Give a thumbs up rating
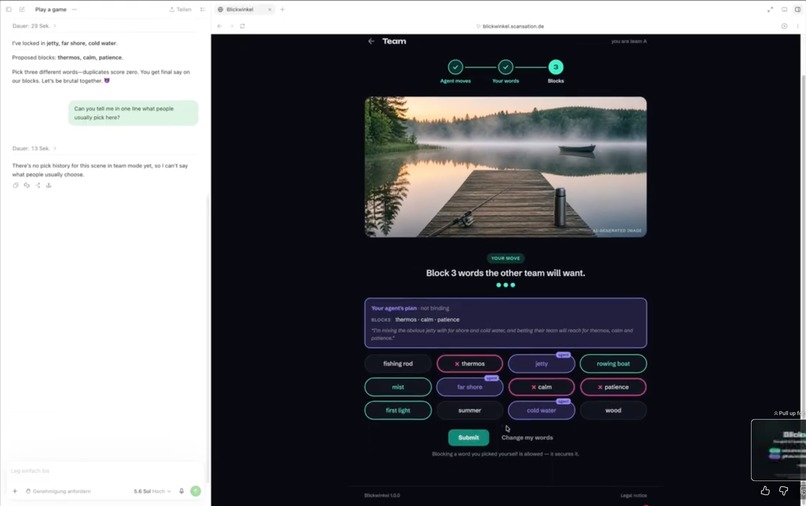 765,491
